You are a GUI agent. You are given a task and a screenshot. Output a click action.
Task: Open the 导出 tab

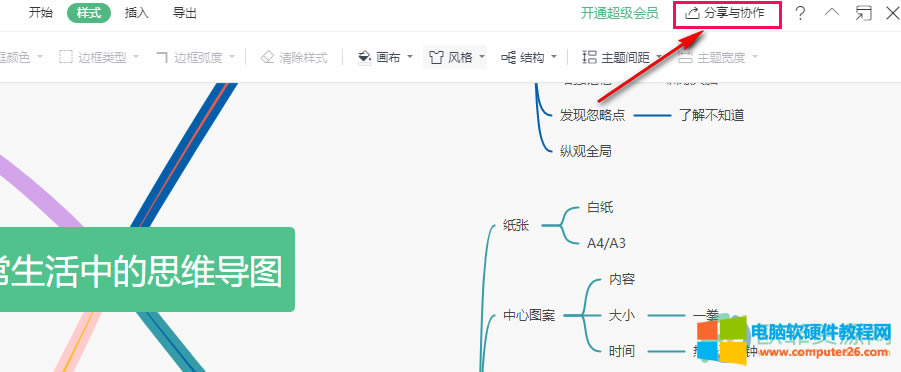point(184,13)
